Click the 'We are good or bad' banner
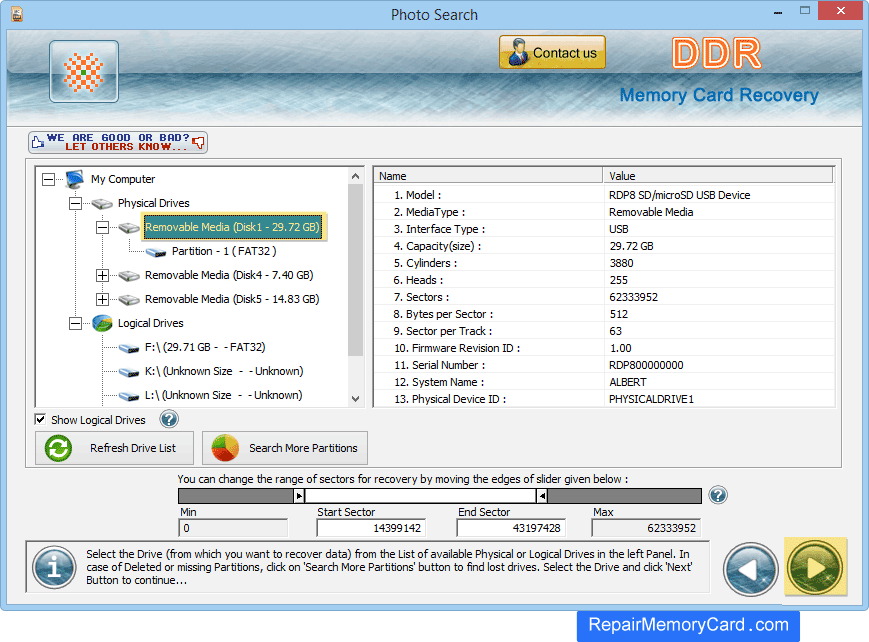This screenshot has height=642, width=869. (117, 142)
